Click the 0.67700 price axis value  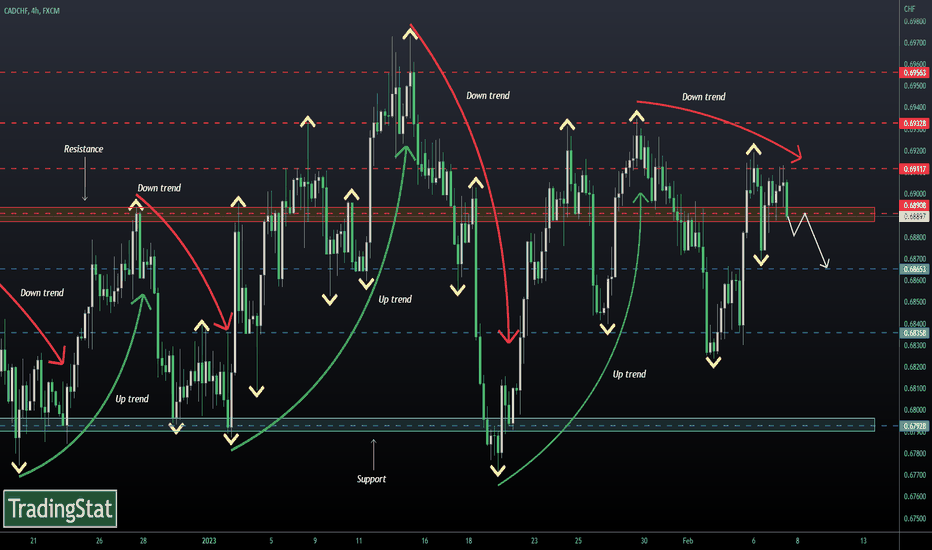pos(915,475)
